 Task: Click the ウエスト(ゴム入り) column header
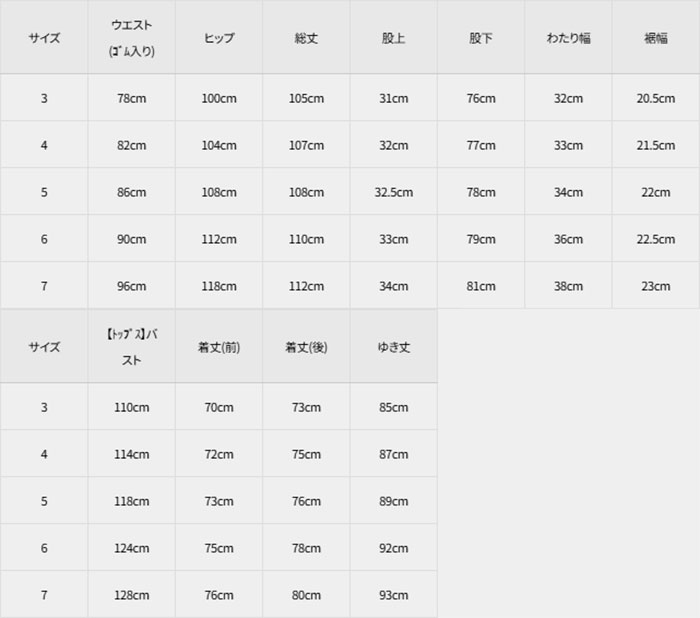point(131,38)
